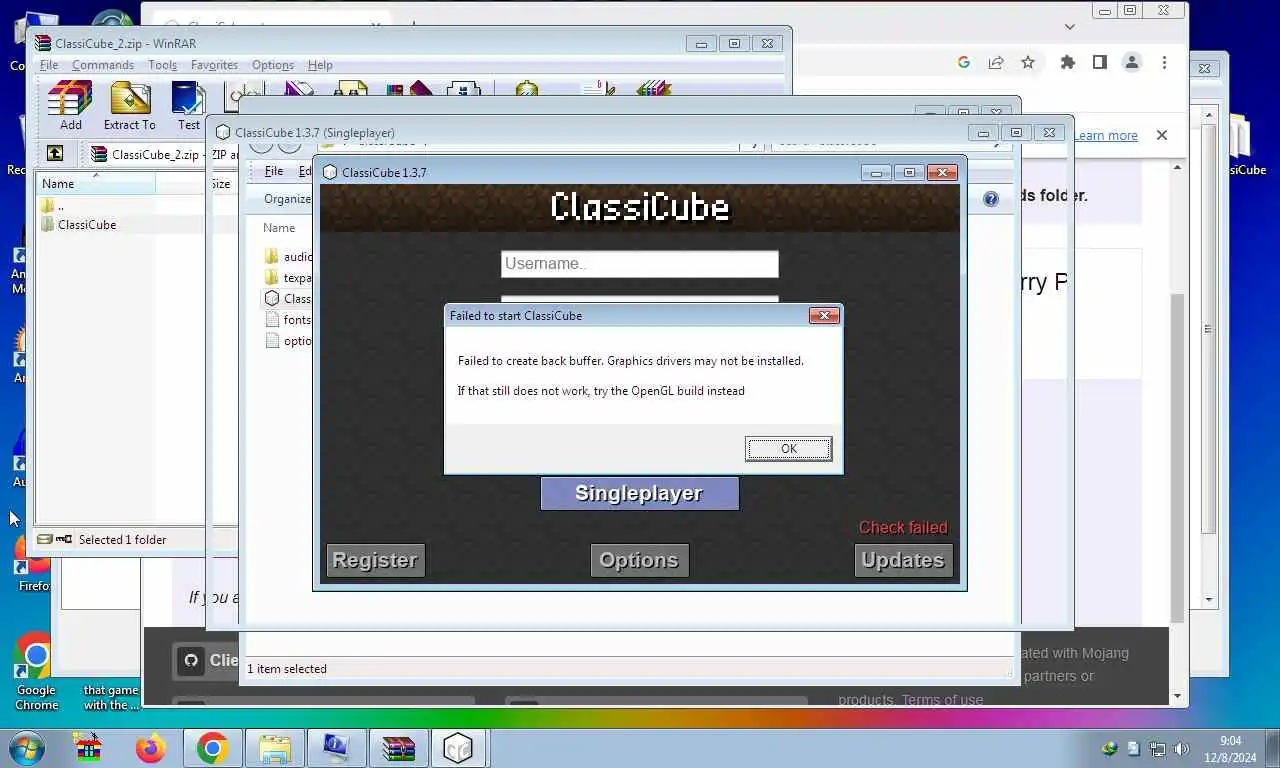The width and height of the screenshot is (1280, 768).
Task: Click Firefox icon in taskbar
Action: 151,748
